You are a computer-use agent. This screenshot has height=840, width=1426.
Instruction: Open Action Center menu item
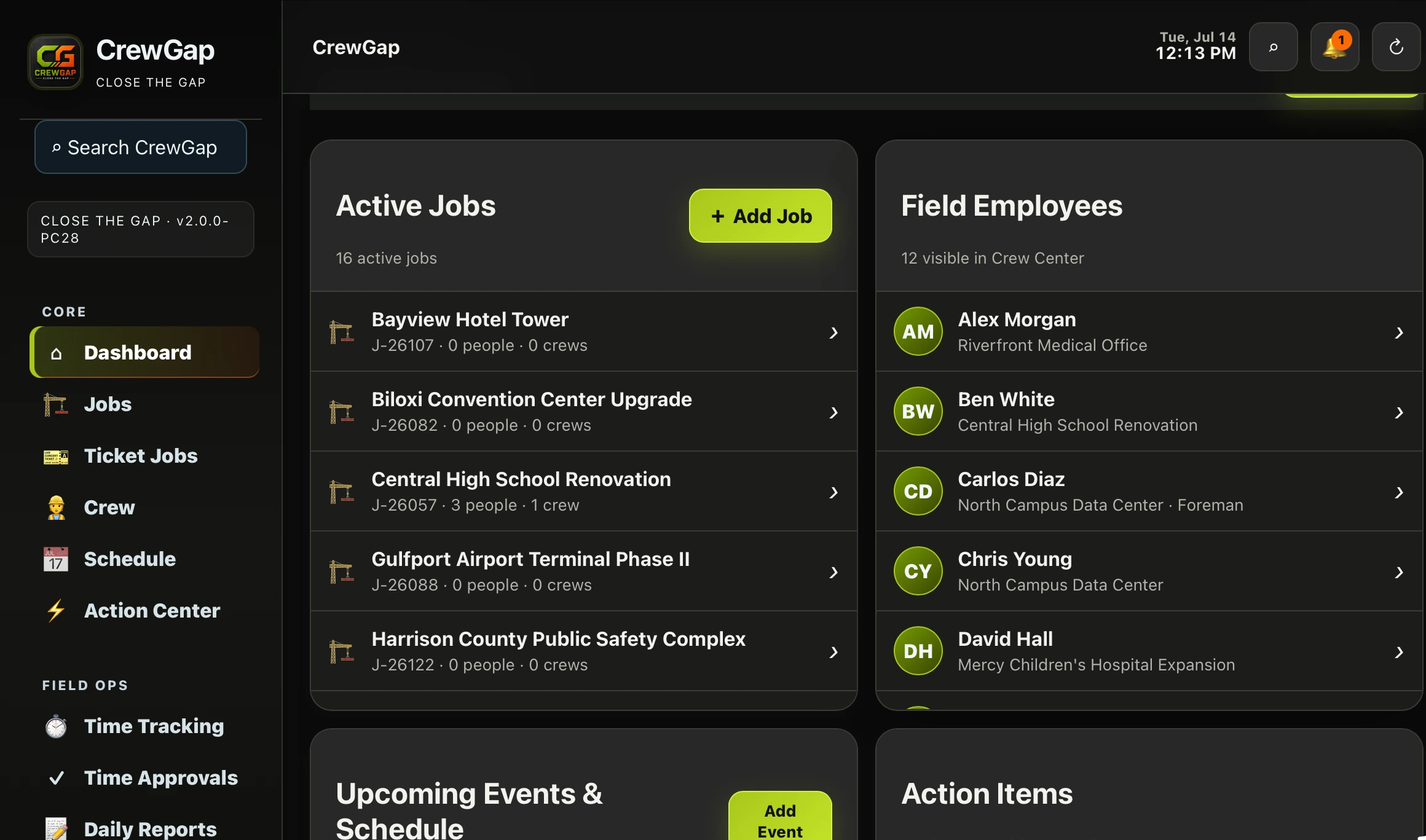pyautogui.click(x=144, y=611)
